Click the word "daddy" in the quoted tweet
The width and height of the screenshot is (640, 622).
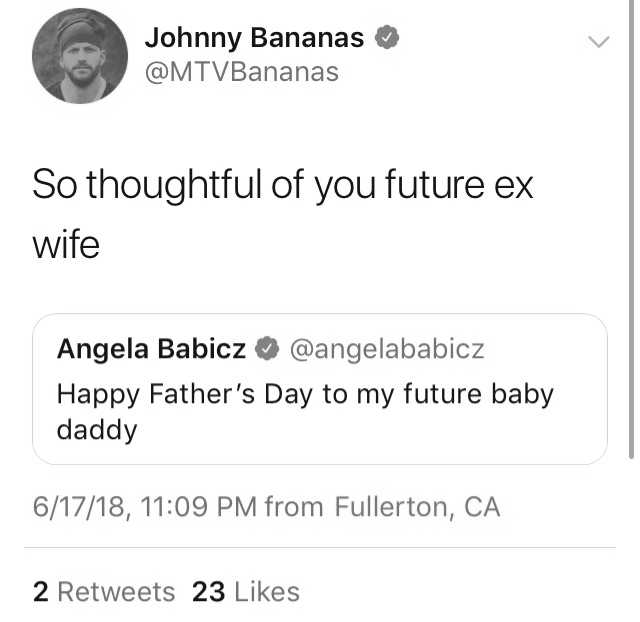tap(97, 431)
